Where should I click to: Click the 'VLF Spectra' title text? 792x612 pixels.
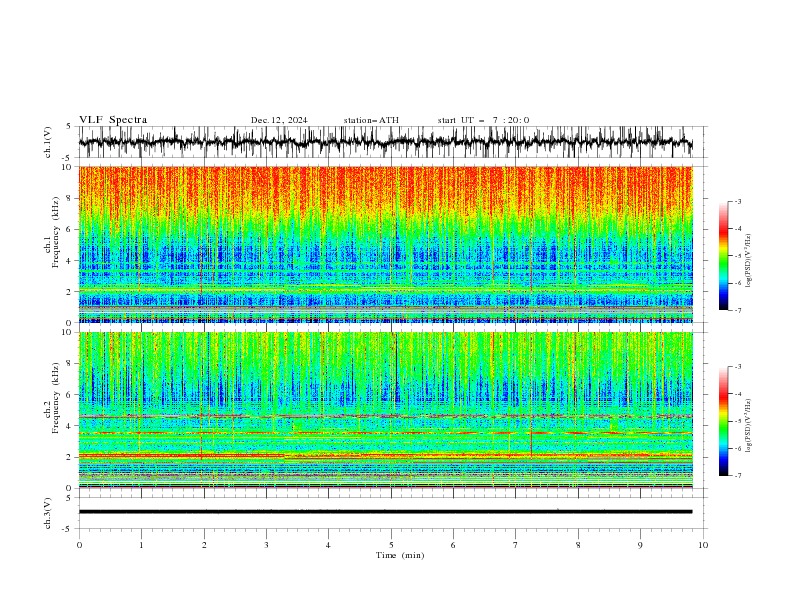coord(113,120)
